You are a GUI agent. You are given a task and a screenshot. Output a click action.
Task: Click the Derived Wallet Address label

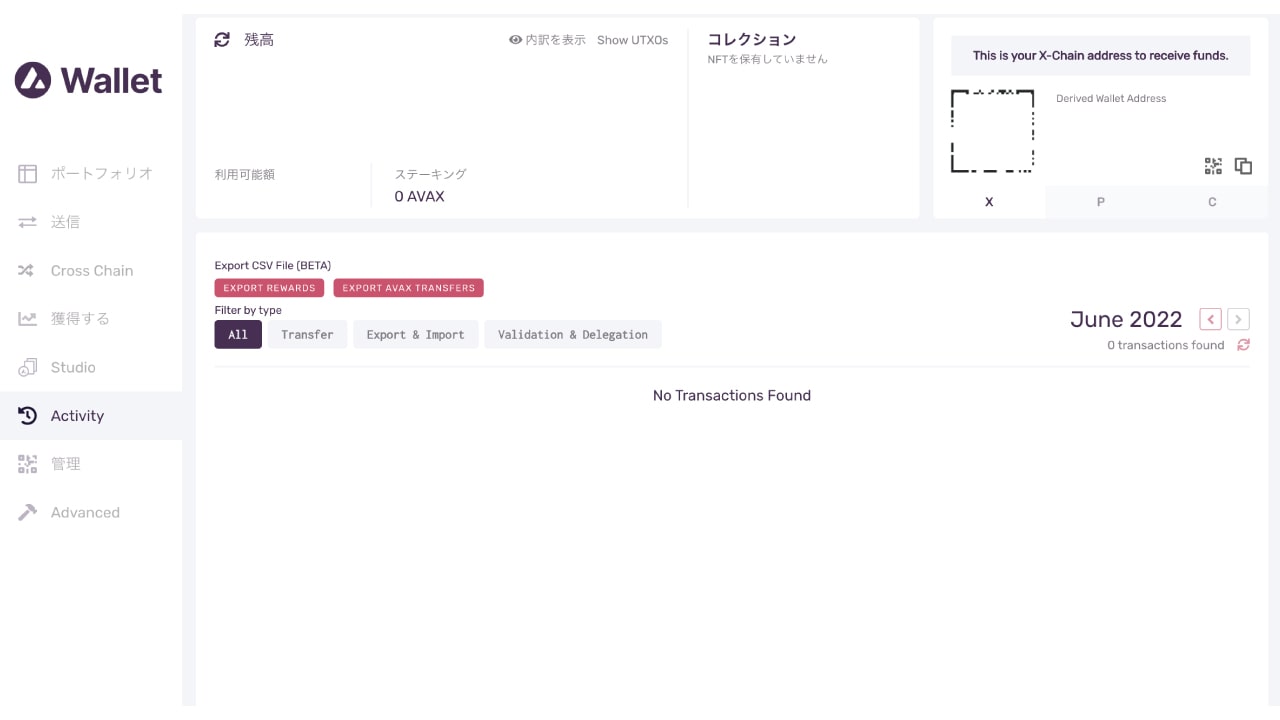click(x=1111, y=98)
